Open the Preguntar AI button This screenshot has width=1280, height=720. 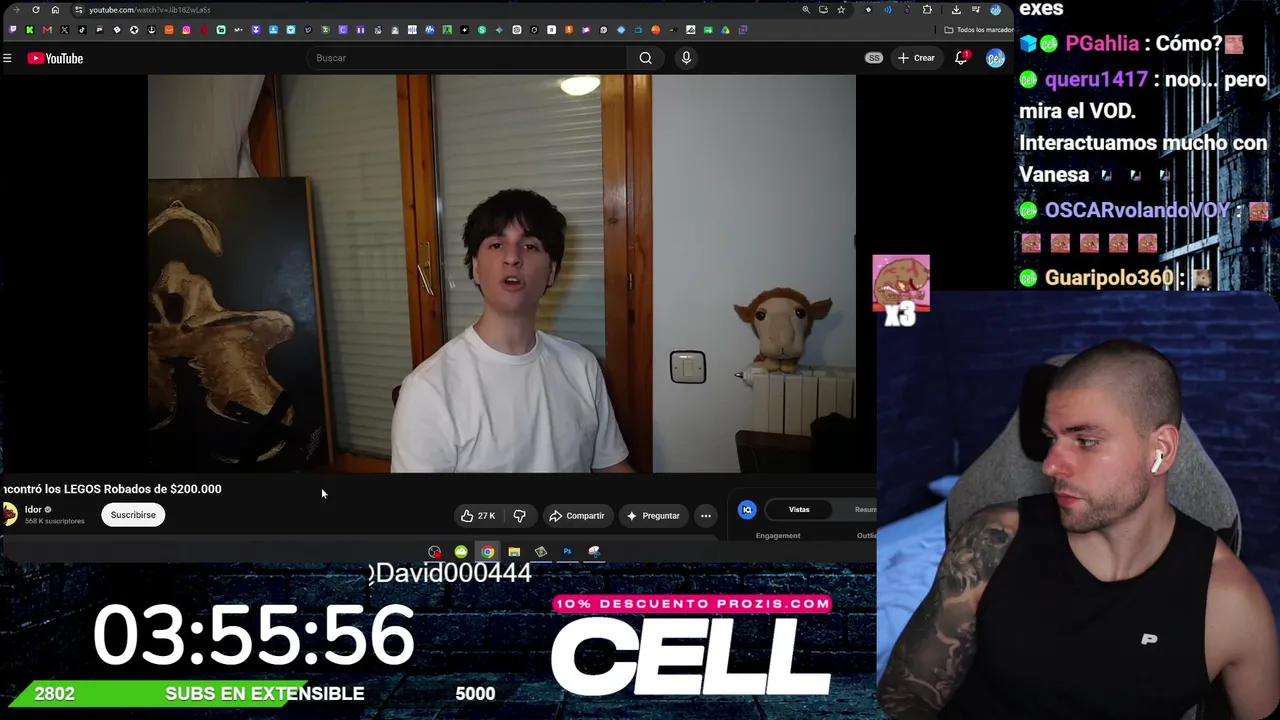(653, 516)
